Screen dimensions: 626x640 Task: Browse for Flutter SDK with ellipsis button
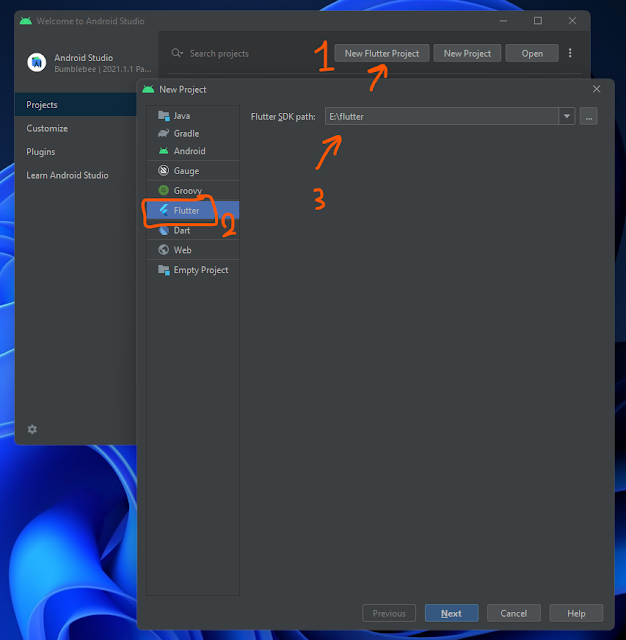(x=588, y=116)
